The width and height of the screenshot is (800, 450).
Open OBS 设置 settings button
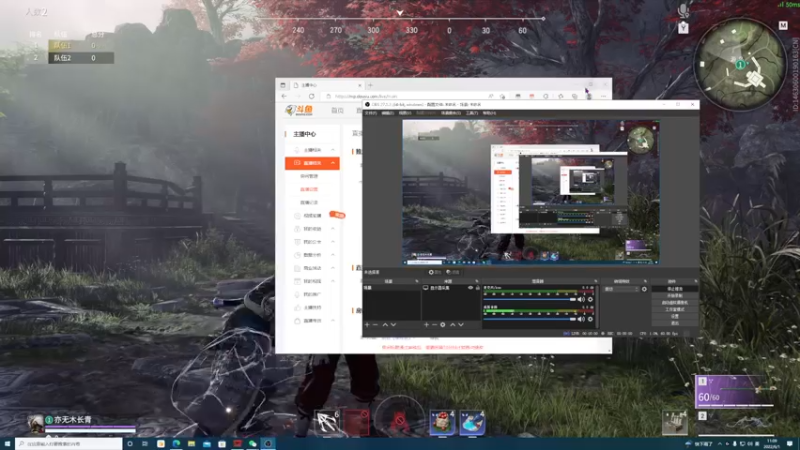(x=674, y=316)
